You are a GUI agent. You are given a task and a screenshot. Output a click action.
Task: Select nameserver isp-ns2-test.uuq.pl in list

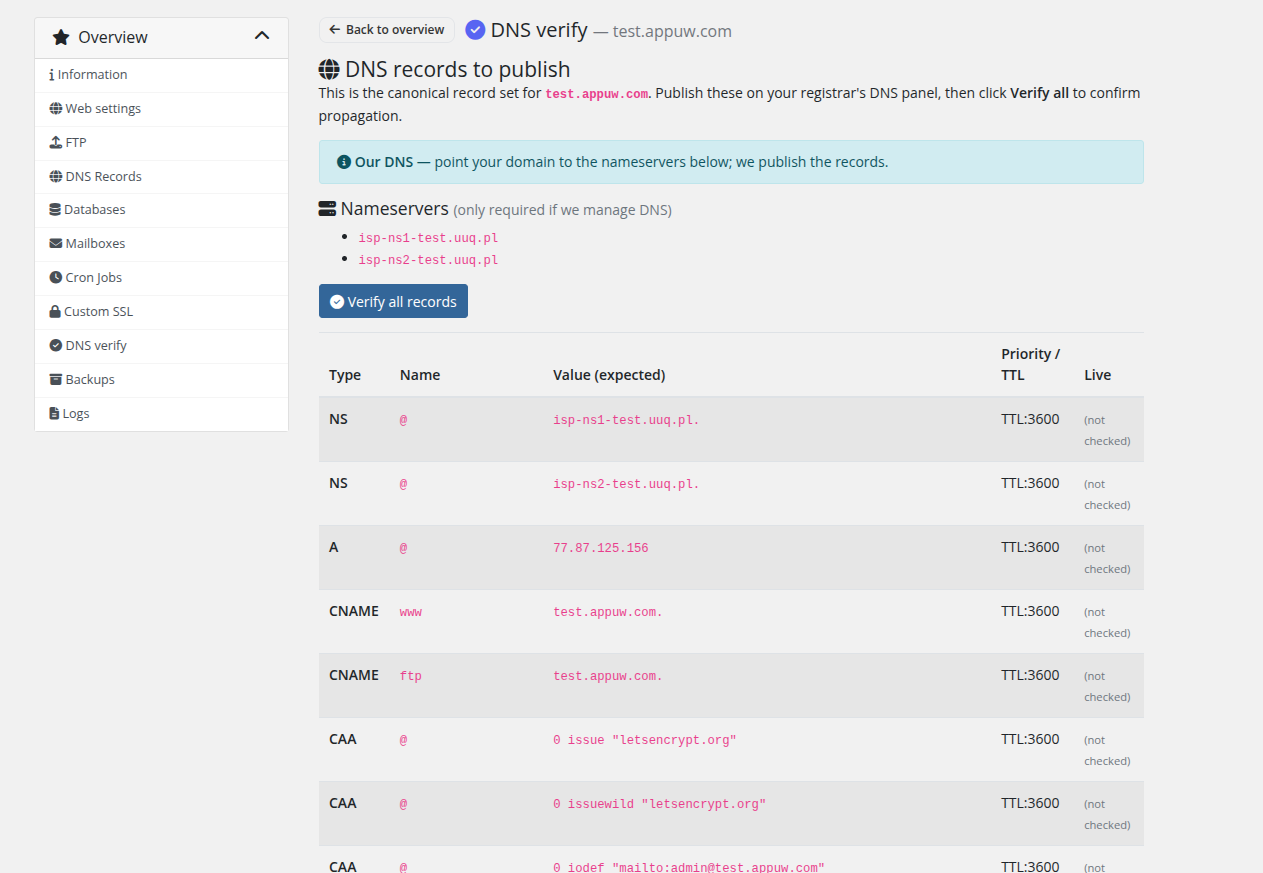(x=428, y=260)
